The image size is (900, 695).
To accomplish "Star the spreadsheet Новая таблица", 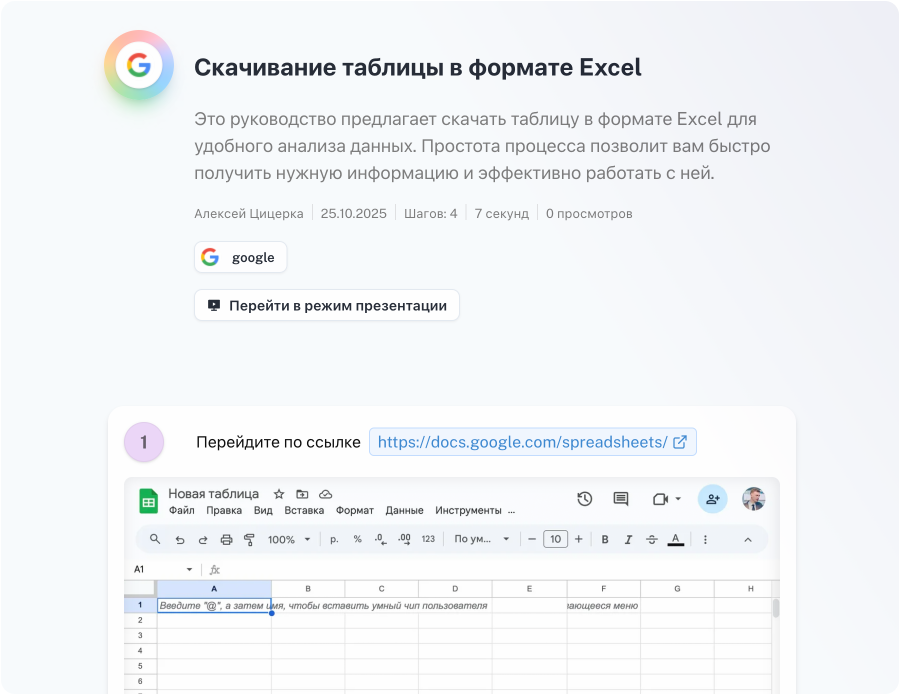I will 279,494.
